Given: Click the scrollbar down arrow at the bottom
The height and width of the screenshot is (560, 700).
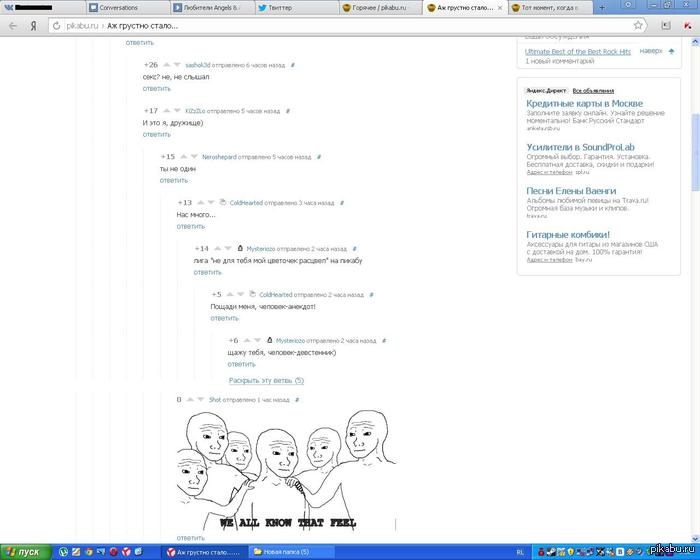Looking at the screenshot, I should tap(696, 539).
